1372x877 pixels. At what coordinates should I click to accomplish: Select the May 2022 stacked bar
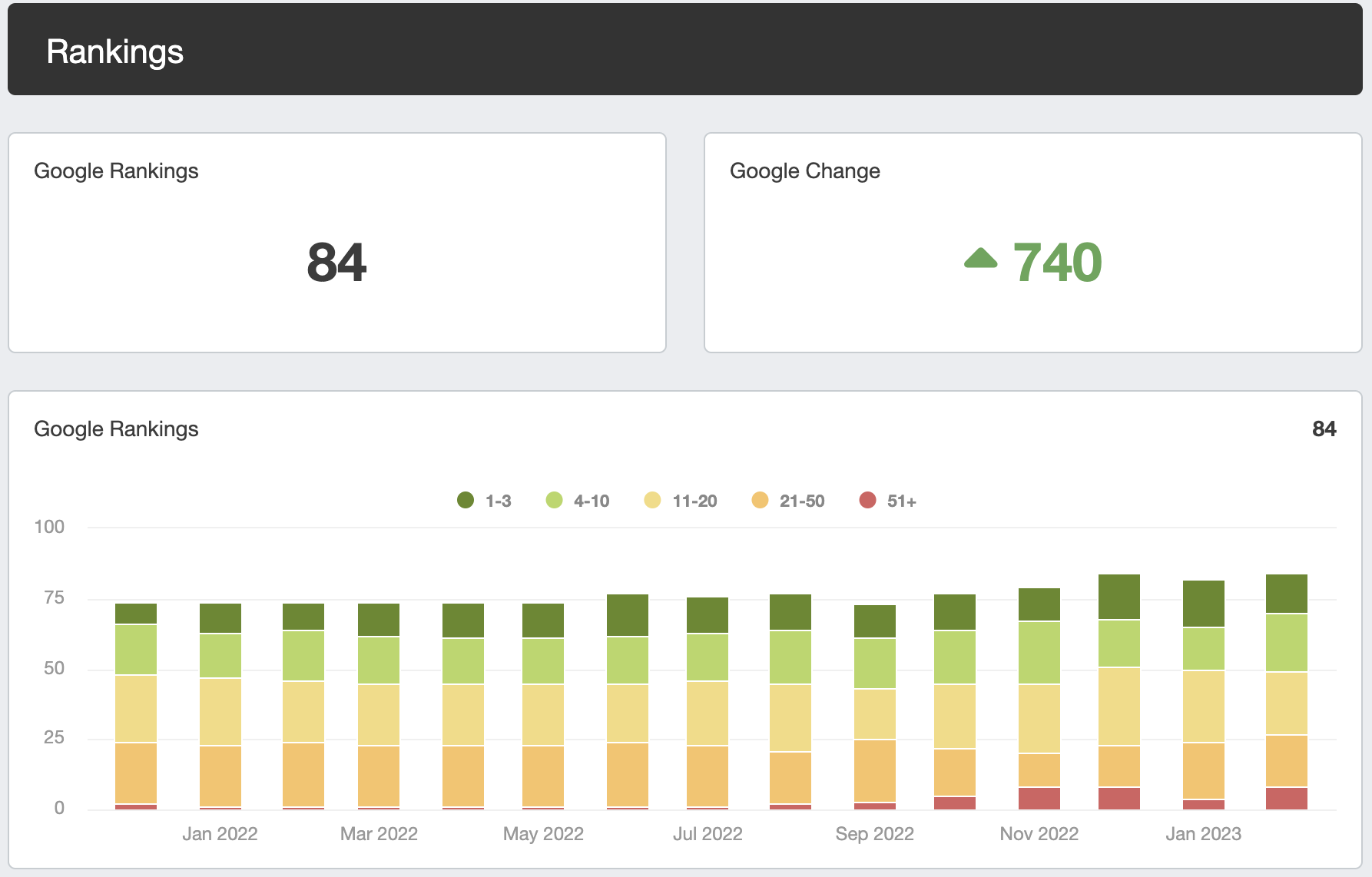click(543, 707)
